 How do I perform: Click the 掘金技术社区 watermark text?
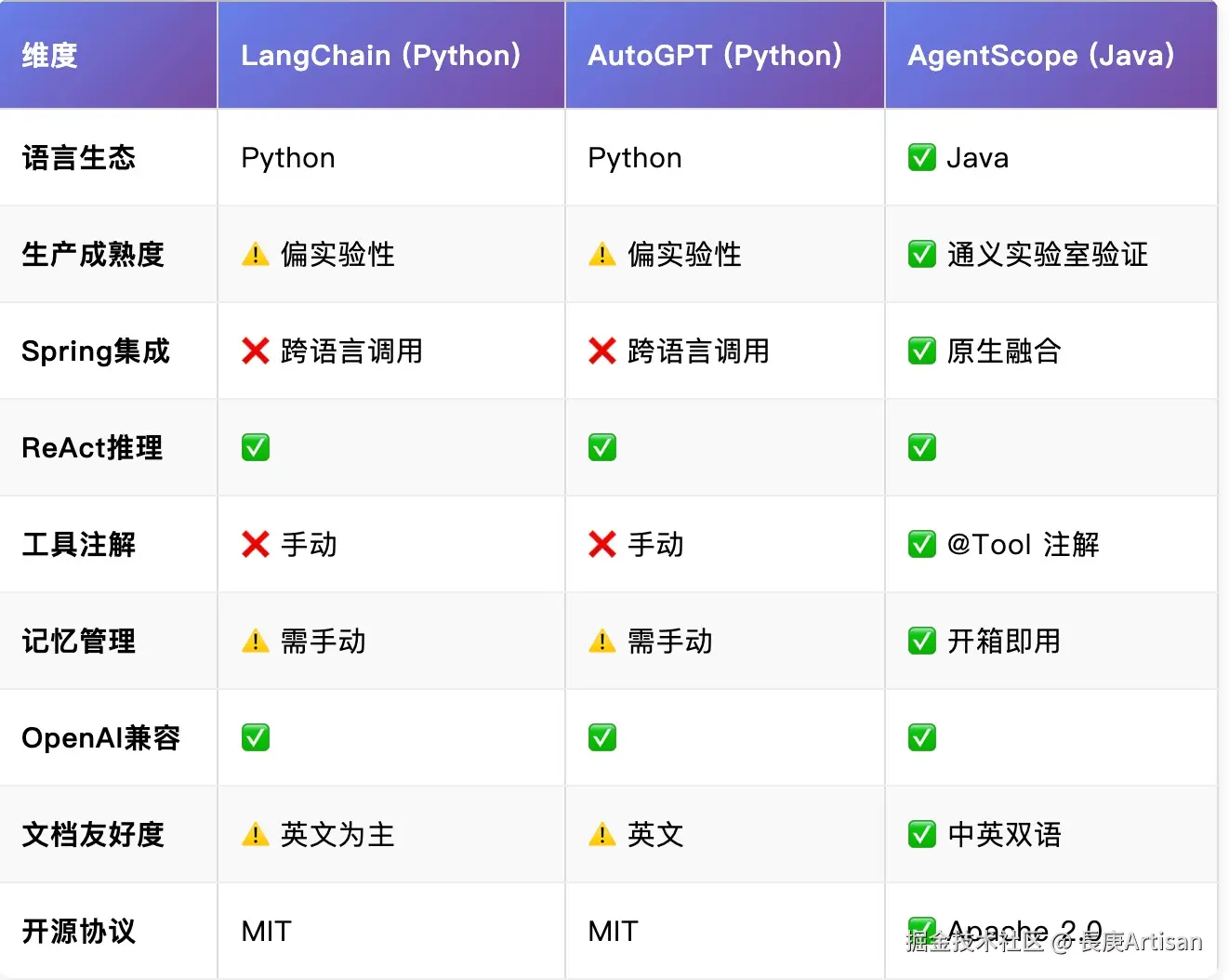click(974, 942)
